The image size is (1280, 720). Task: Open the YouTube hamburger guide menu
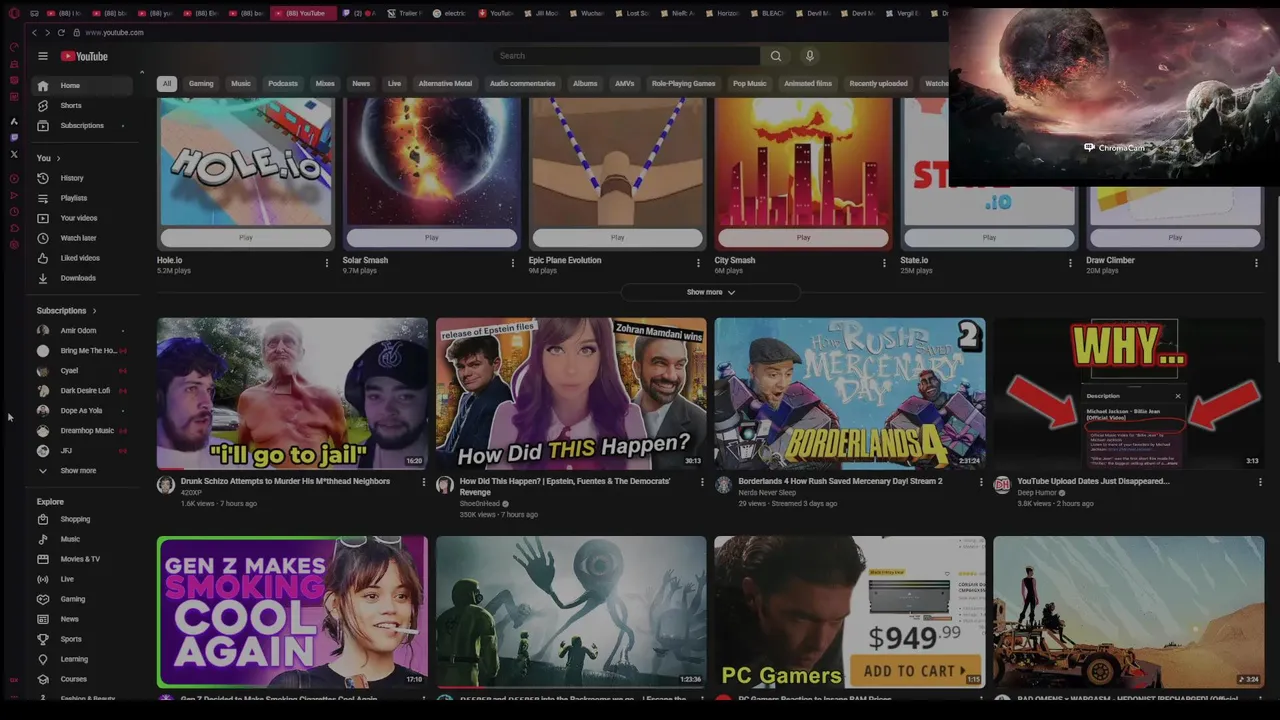[43, 56]
